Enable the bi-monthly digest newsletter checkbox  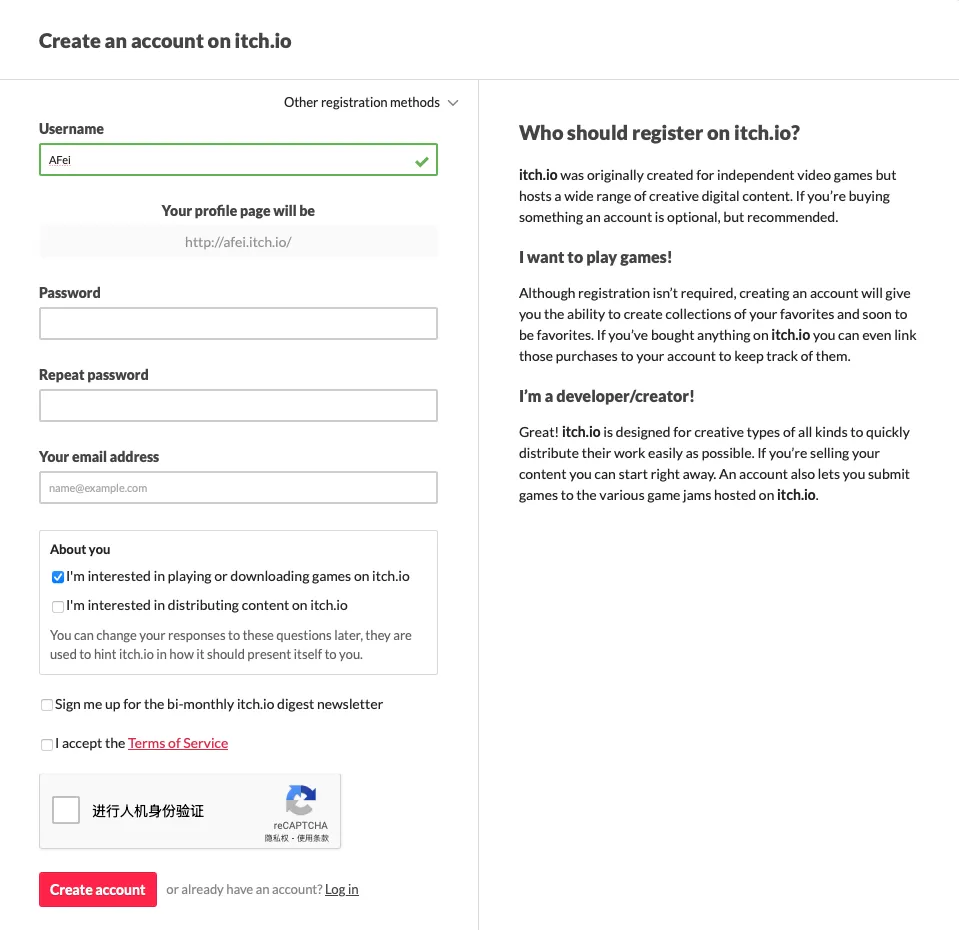(46, 705)
